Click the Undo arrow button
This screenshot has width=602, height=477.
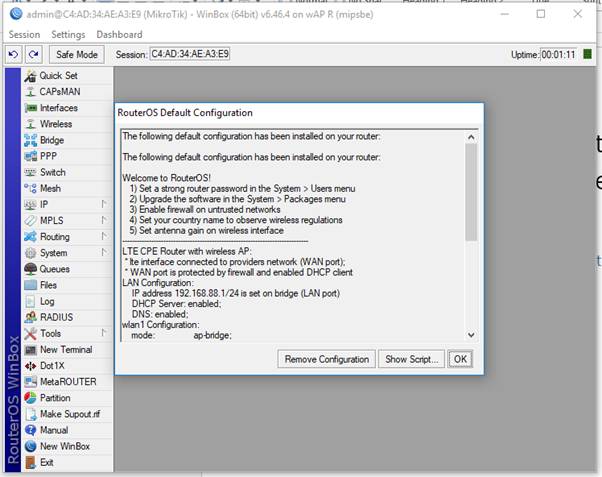[13, 55]
